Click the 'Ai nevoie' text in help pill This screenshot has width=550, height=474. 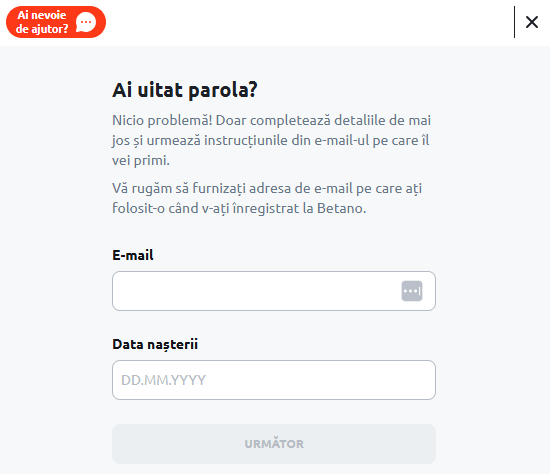[42, 15]
